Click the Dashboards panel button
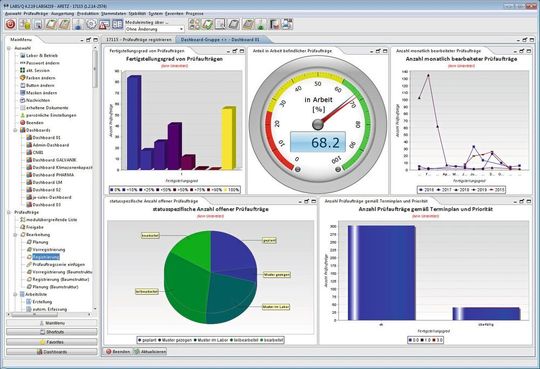Viewport: 540px width, 369px height. tap(52, 352)
